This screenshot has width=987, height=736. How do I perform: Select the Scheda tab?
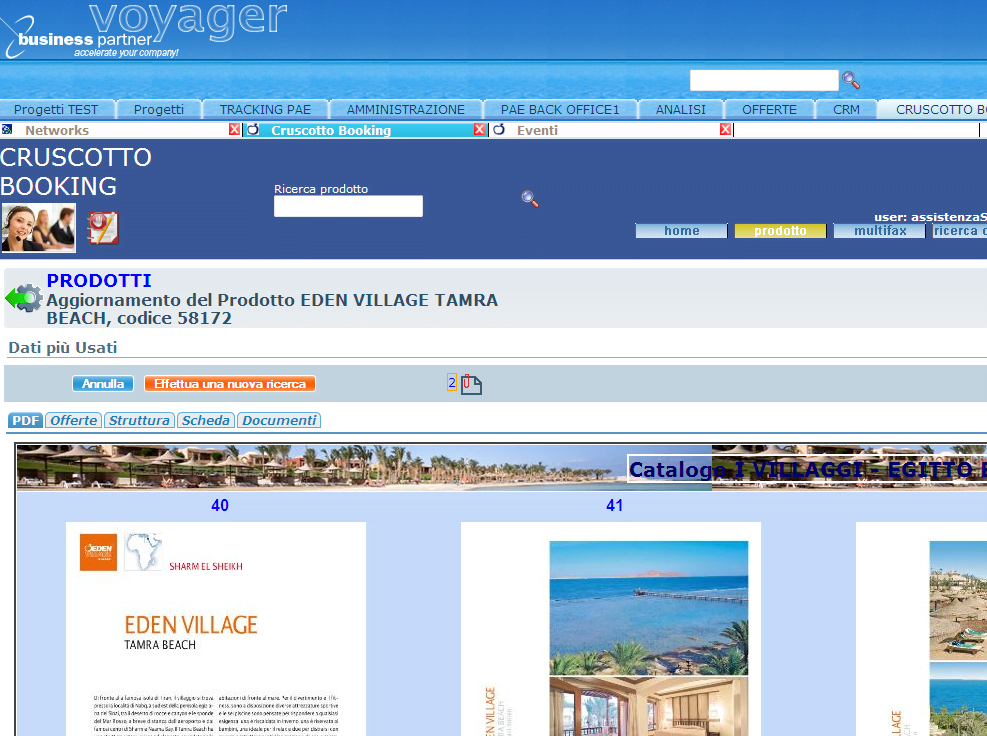pyautogui.click(x=206, y=420)
